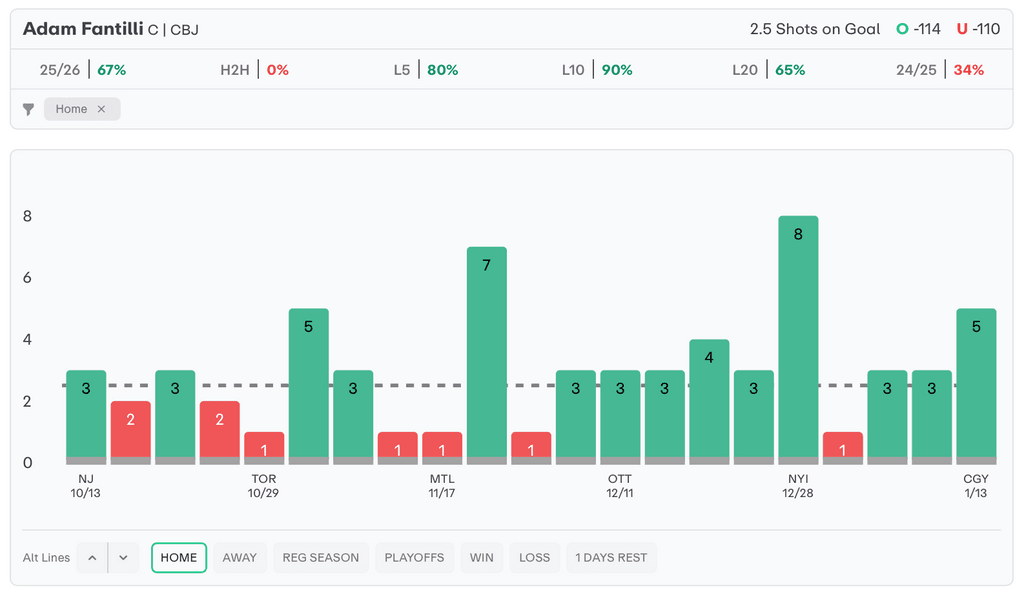Viewport: 1024px width, 599px height.
Task: Click the 7-shot bar after MTL game
Action: point(487,355)
